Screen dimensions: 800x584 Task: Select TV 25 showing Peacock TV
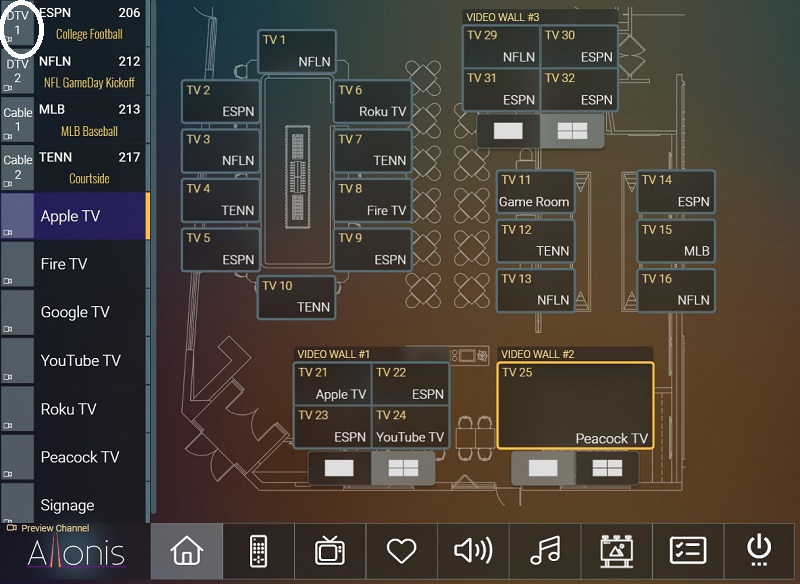coord(576,406)
